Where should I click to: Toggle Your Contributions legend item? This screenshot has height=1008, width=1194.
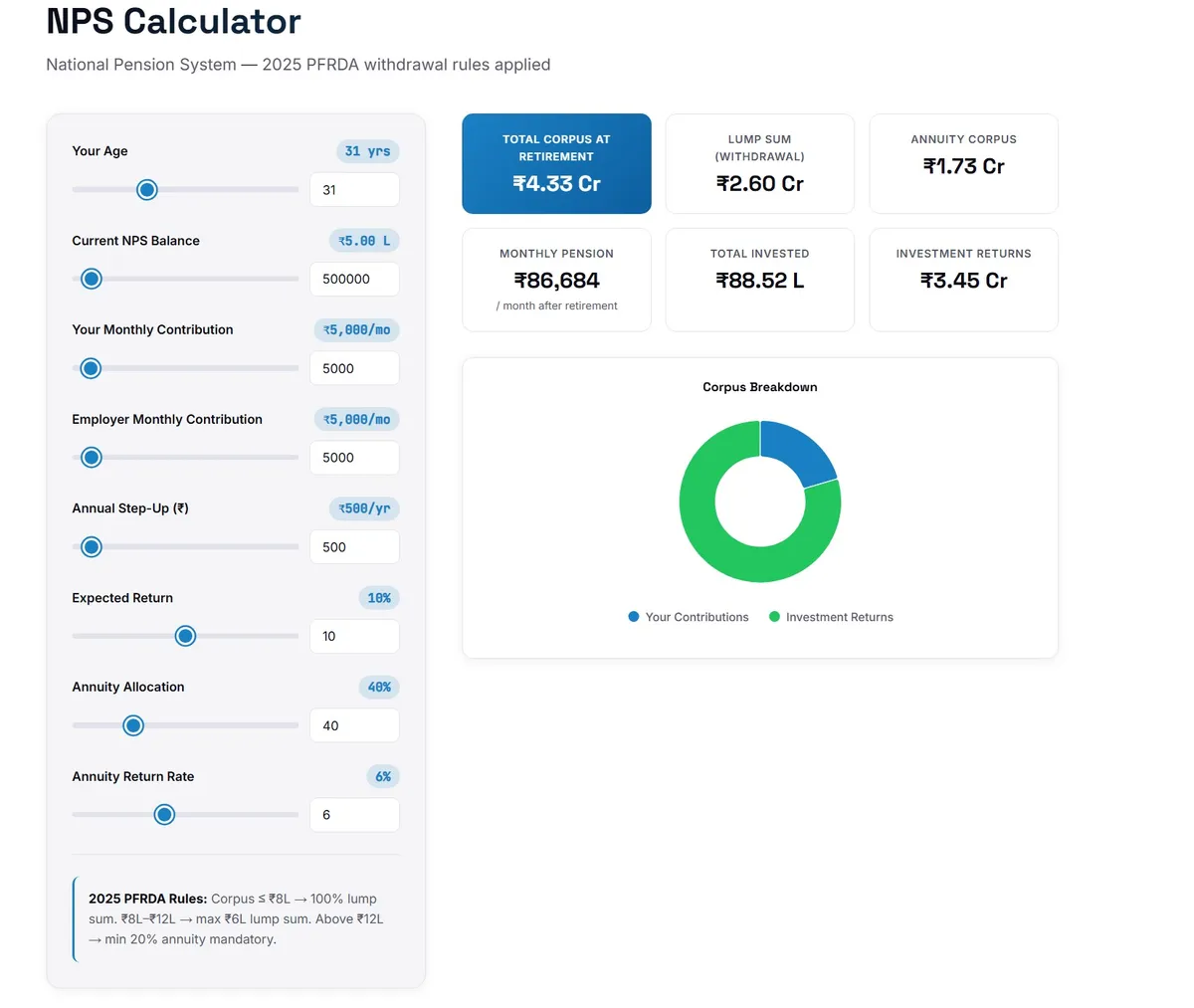pyautogui.click(x=689, y=618)
